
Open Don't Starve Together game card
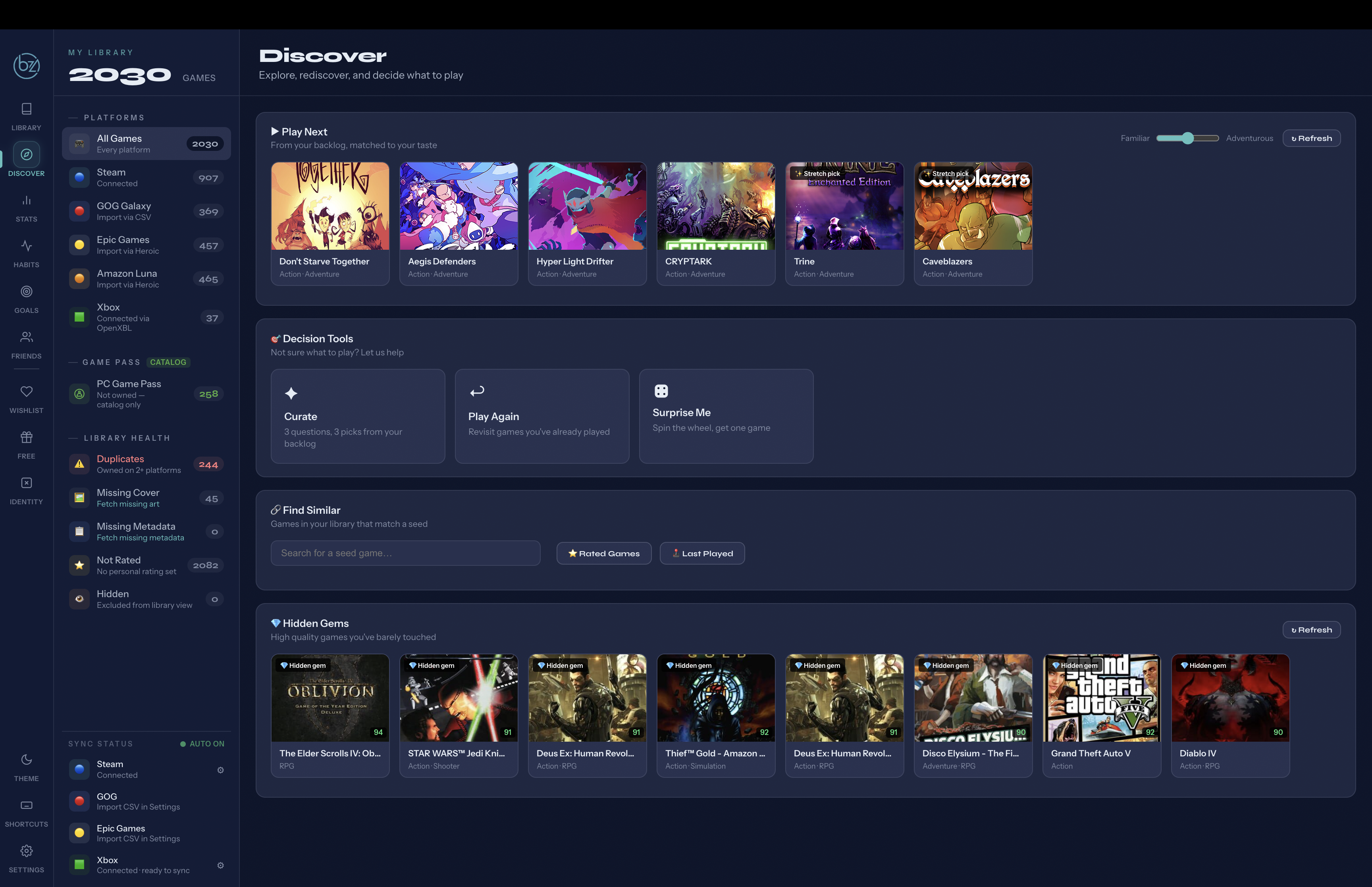(330, 224)
